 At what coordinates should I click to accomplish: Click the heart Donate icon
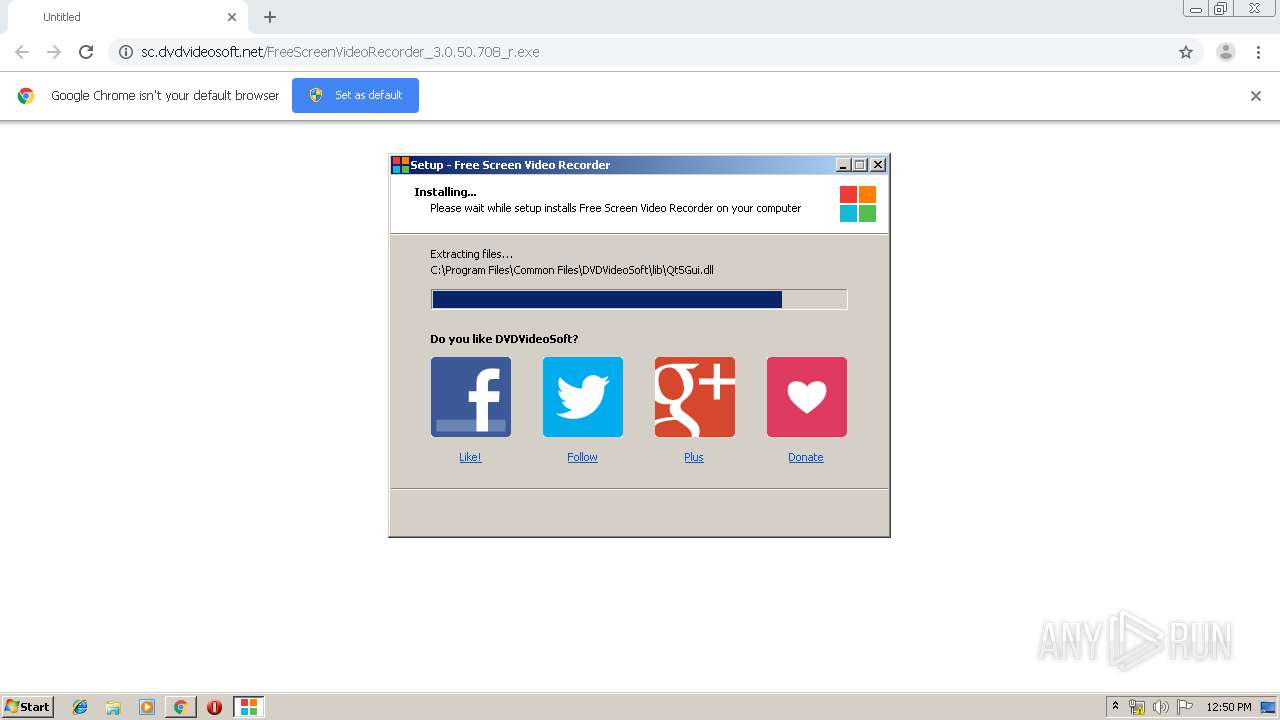807,397
